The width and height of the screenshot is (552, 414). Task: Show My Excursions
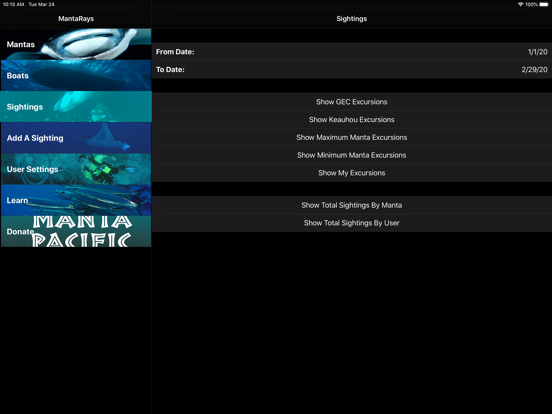352,173
